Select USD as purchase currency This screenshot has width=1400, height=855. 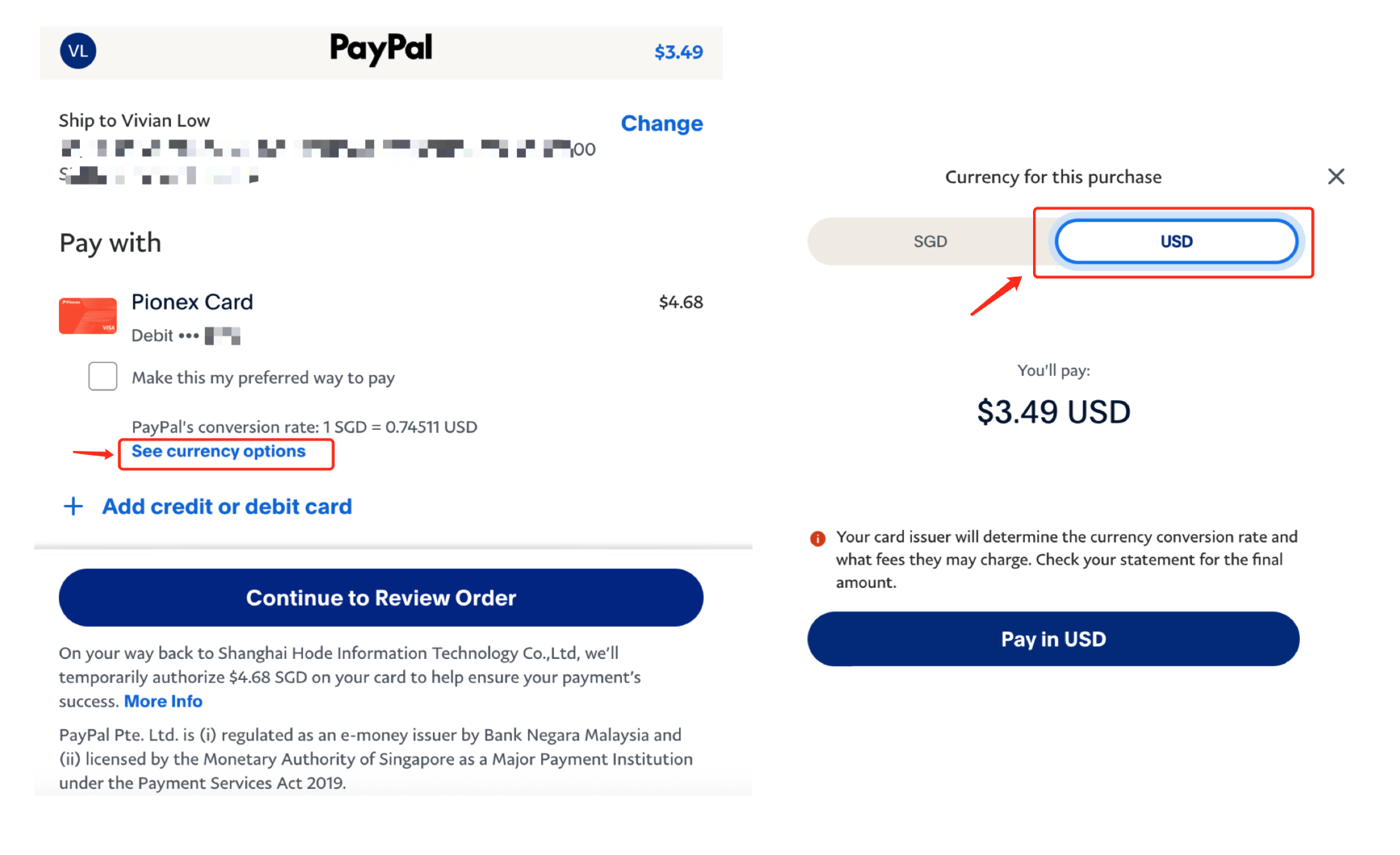(x=1176, y=240)
